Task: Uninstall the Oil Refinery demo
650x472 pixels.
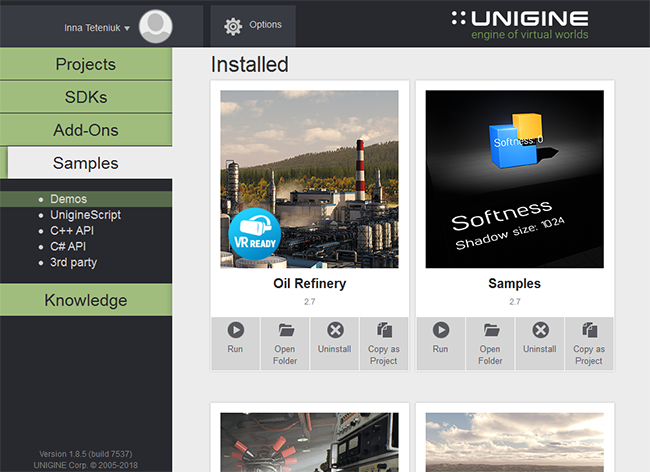Action: tap(335, 343)
